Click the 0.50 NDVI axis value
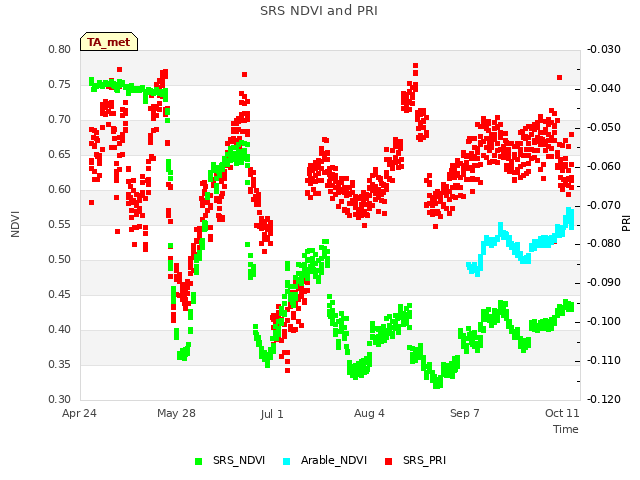The image size is (640, 480). 60,260
